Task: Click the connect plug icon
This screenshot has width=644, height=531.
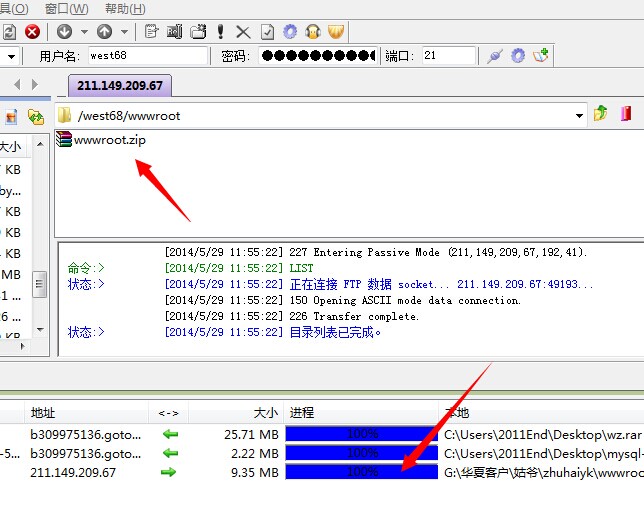Action: 495,56
